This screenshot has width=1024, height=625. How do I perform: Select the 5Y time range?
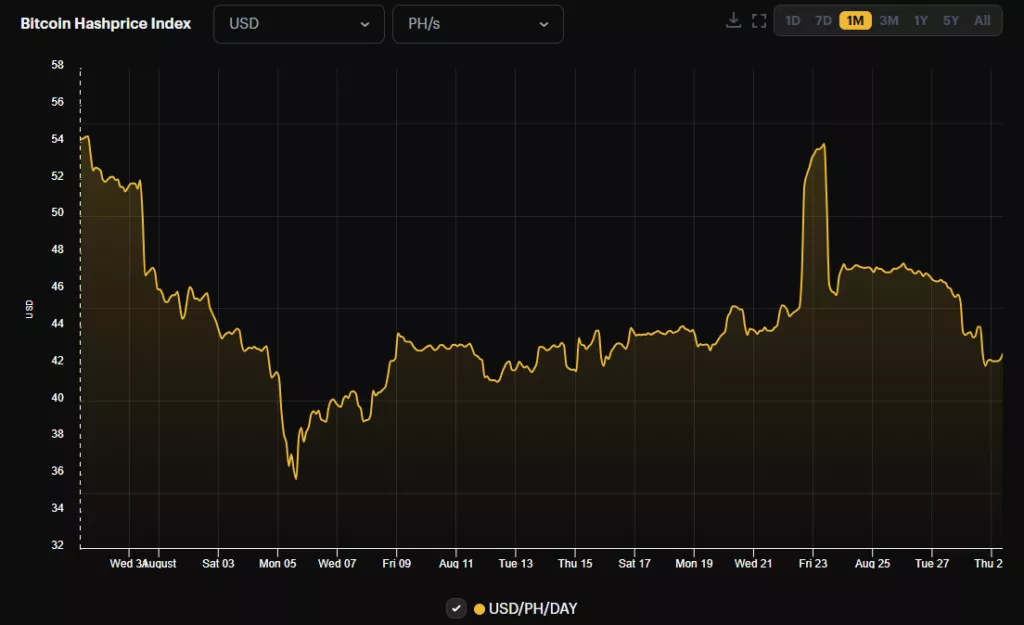click(950, 21)
